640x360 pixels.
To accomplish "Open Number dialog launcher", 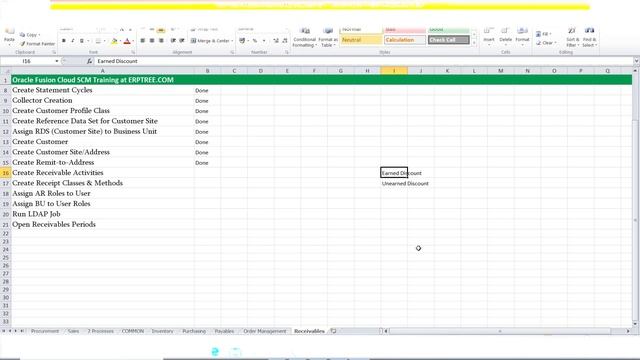I will pyautogui.click(x=287, y=53).
